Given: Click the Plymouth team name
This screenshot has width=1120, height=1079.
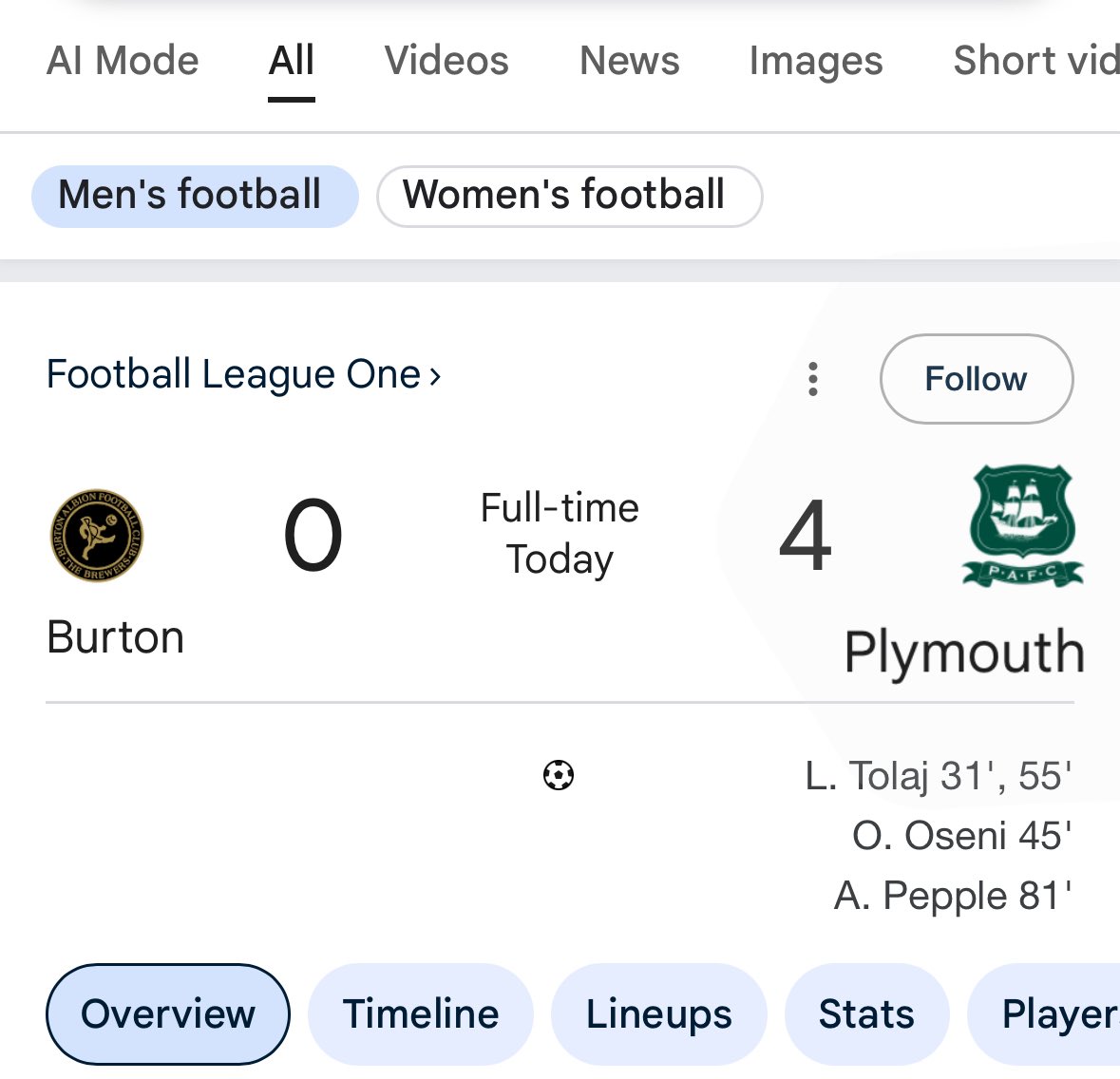Looking at the screenshot, I should [964, 653].
